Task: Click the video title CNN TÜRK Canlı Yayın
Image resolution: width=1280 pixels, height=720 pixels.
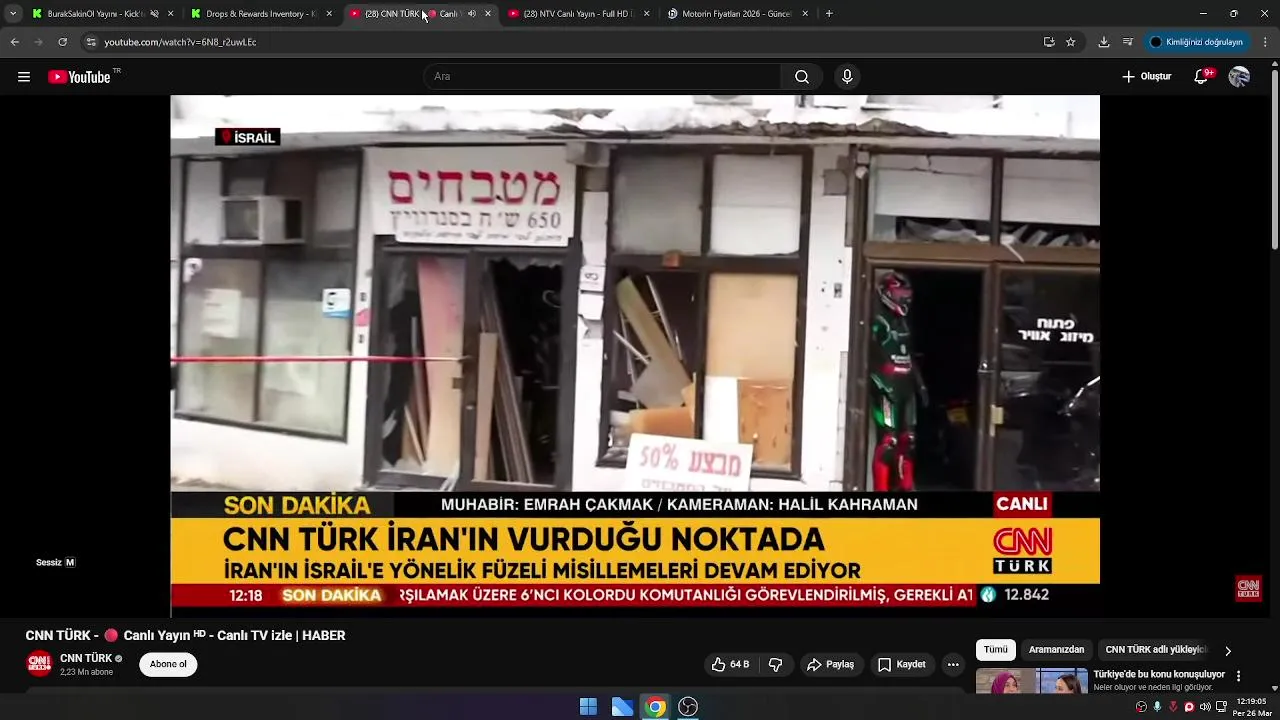Action: pos(185,636)
